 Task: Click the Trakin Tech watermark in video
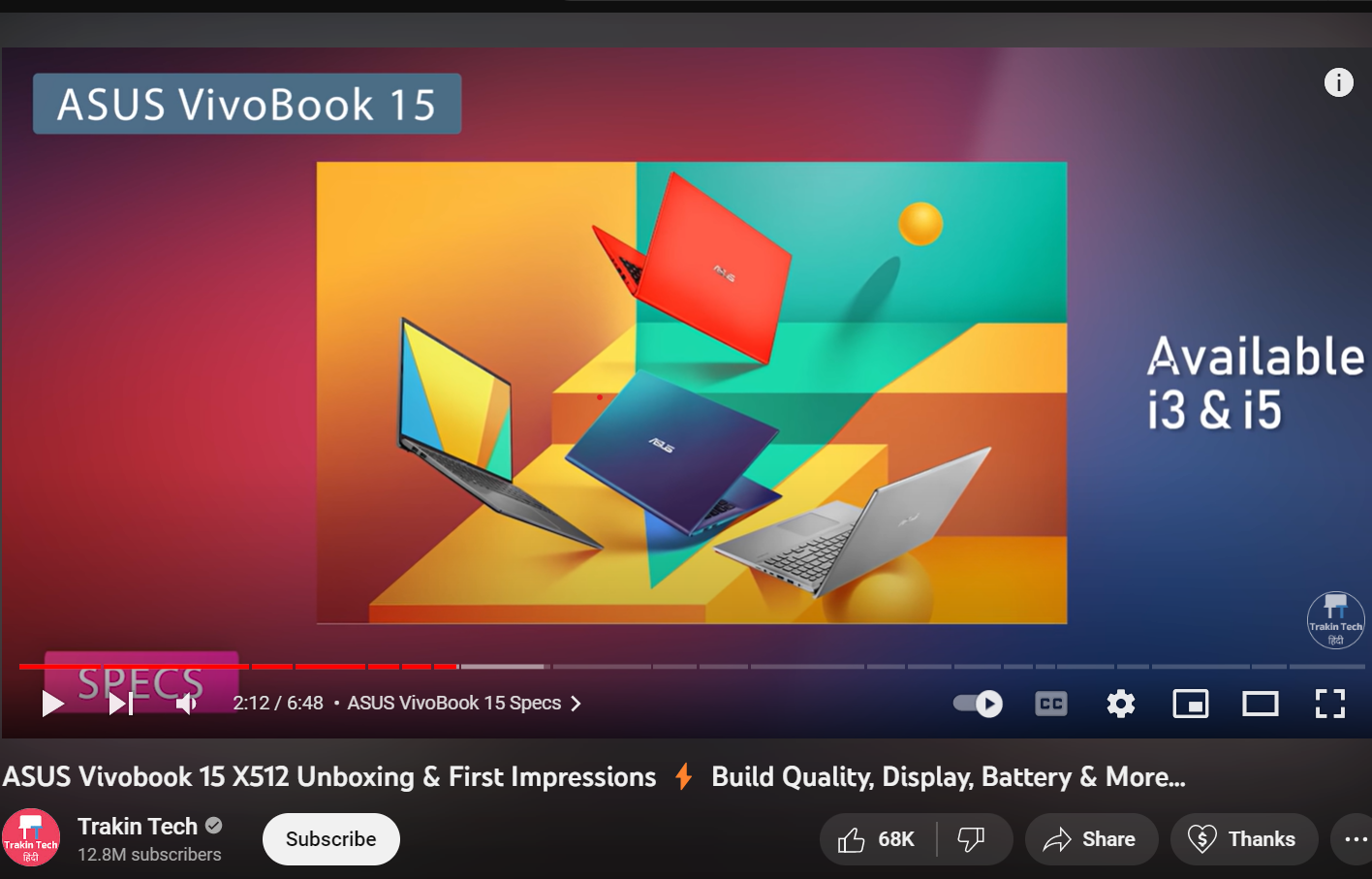coord(1336,620)
